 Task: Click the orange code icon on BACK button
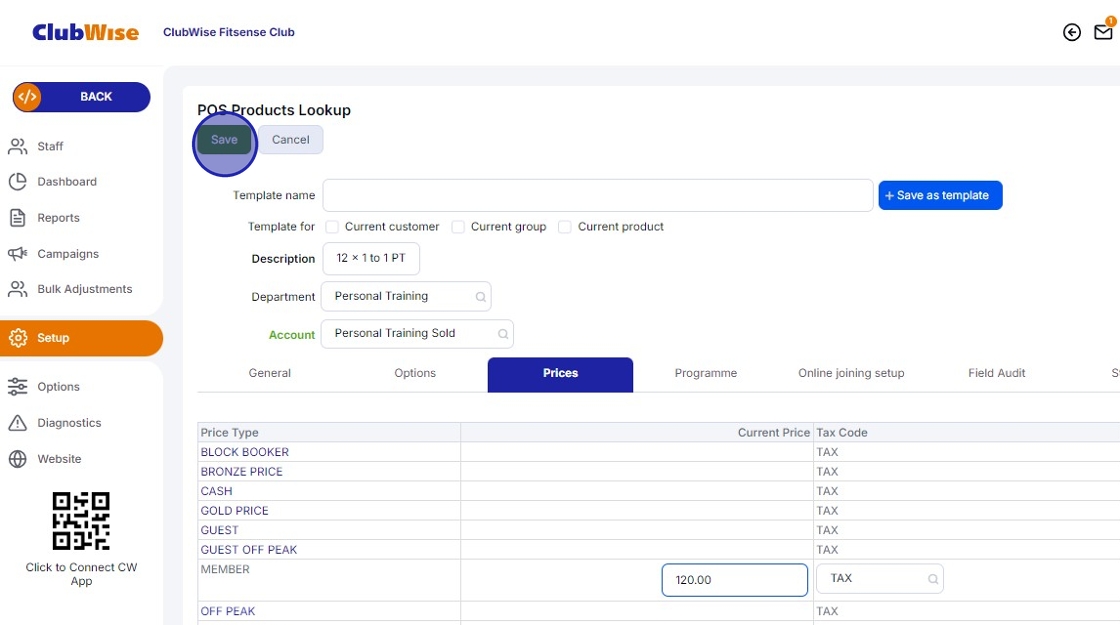coord(27,97)
